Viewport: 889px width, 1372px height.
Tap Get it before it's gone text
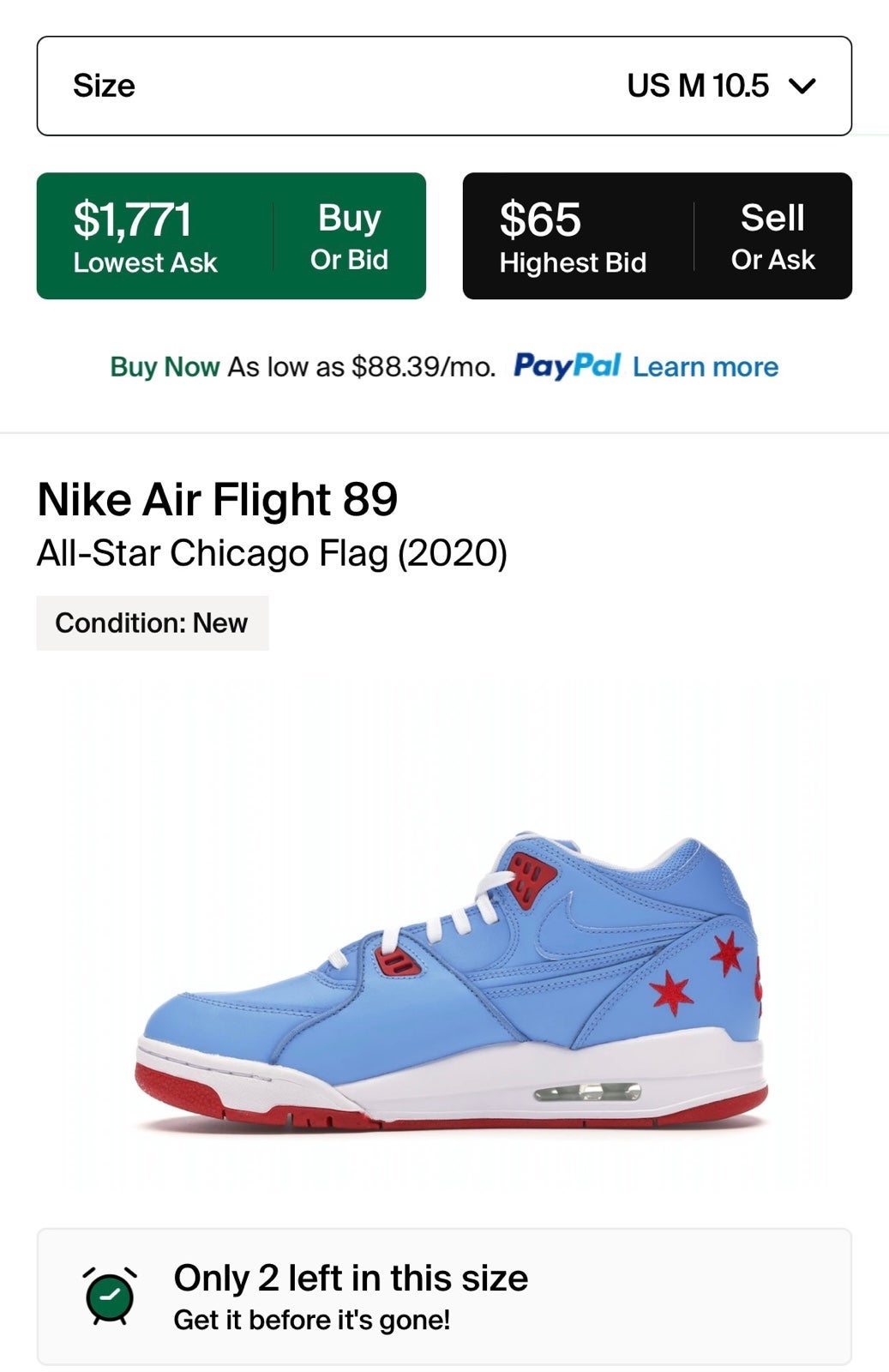(x=312, y=1320)
